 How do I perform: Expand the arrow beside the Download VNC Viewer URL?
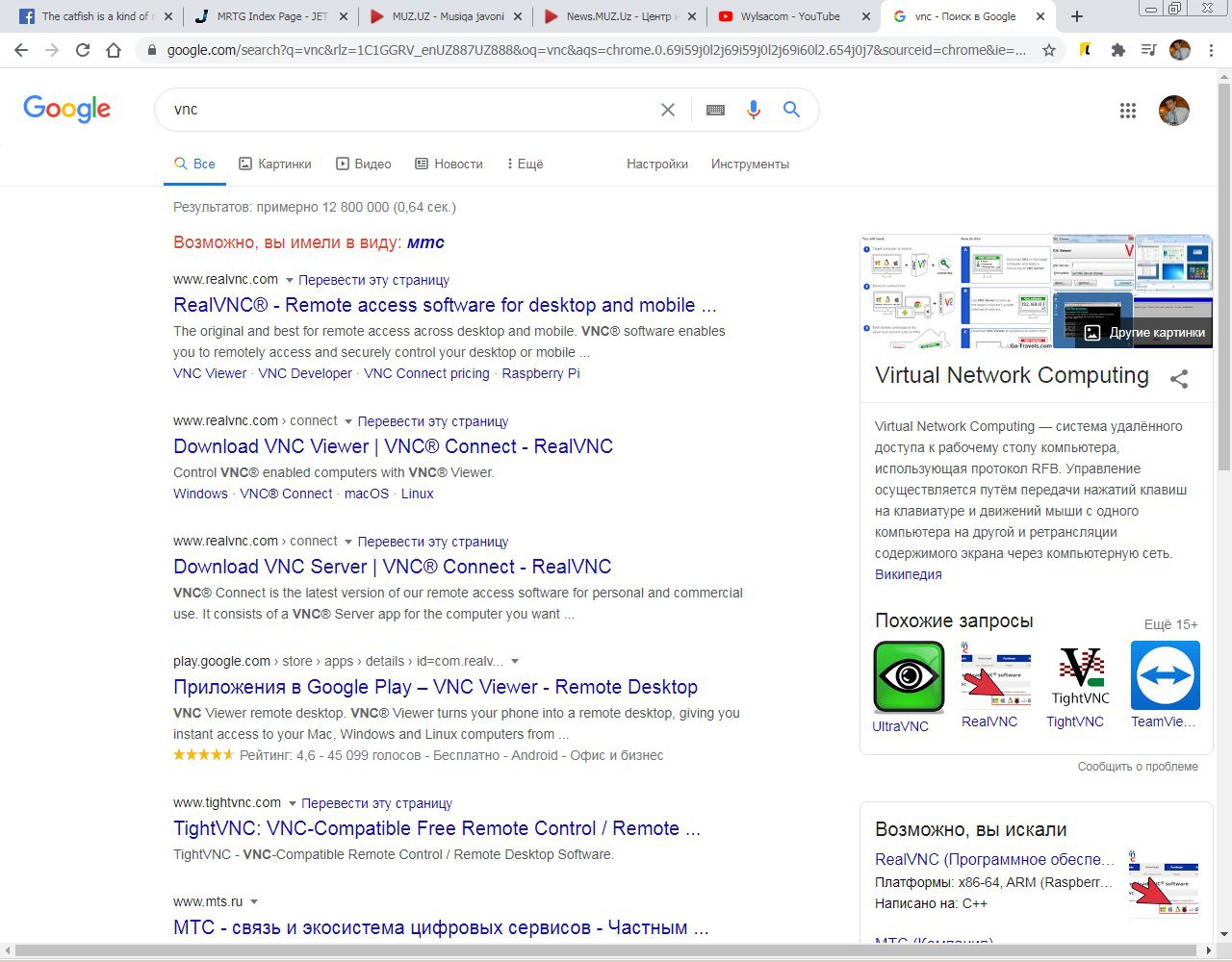pyautogui.click(x=348, y=422)
